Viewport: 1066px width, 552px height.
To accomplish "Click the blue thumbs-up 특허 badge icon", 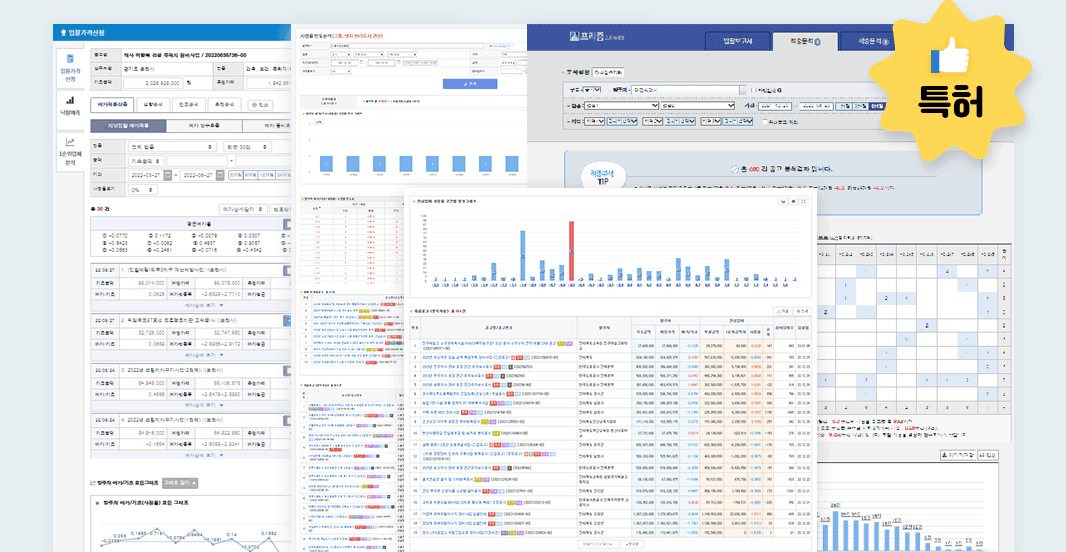I will 945,60.
